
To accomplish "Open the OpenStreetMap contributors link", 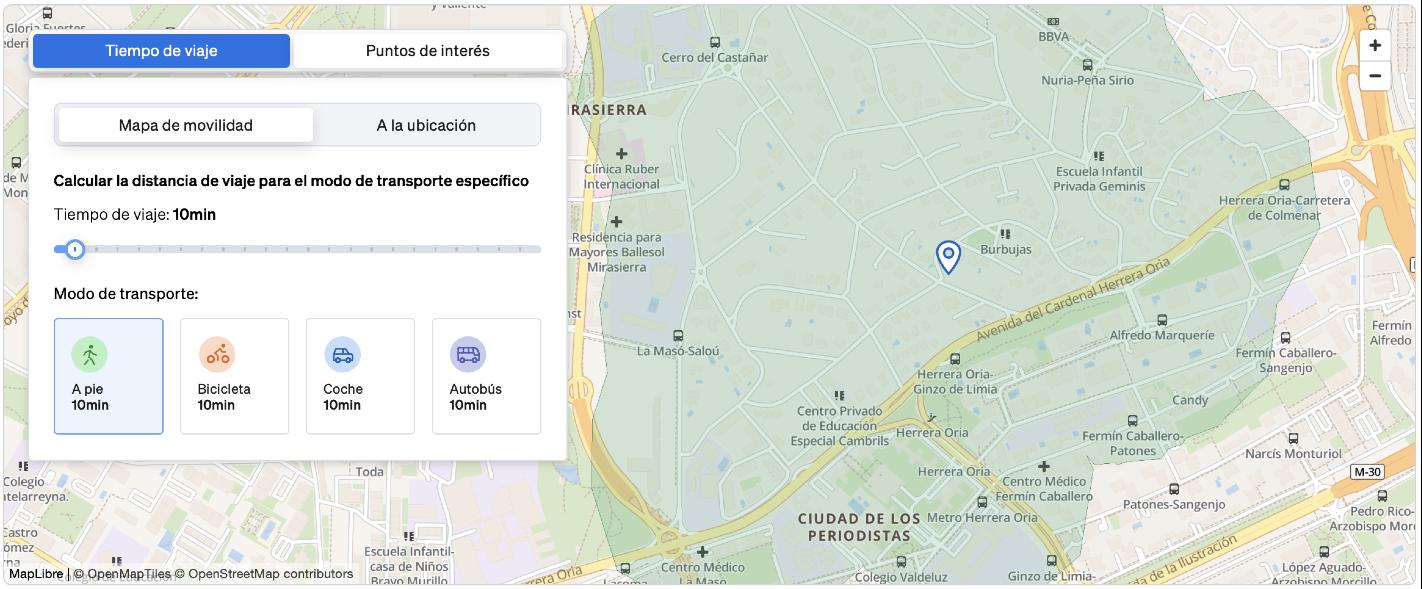I will (x=271, y=574).
